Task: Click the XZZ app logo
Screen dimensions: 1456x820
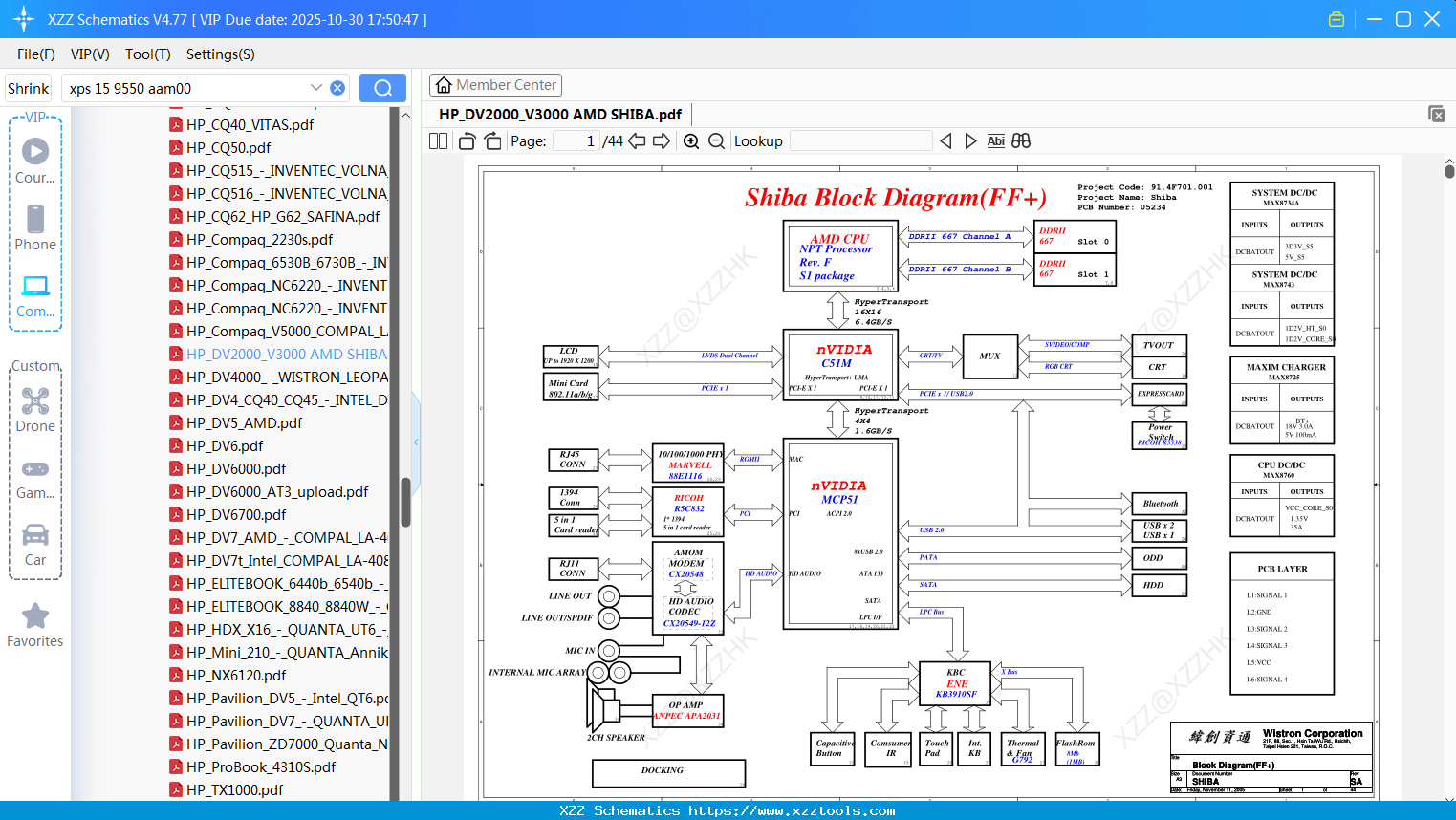Action: (24, 19)
